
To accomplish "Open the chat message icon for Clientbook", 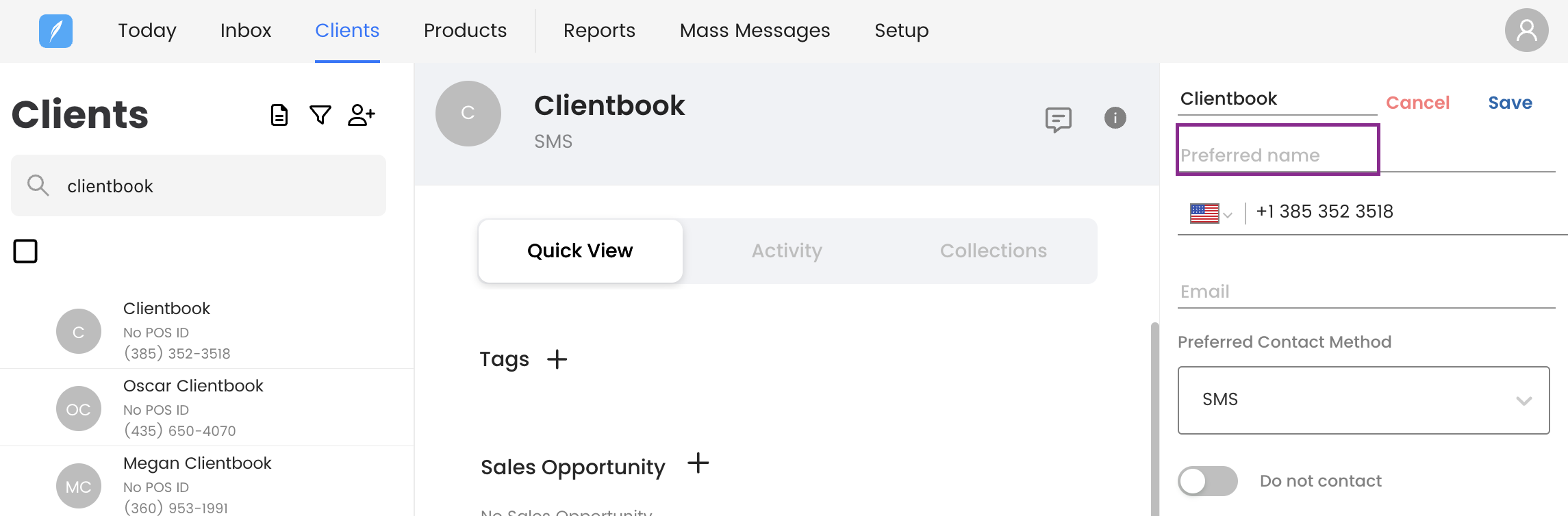I will coord(1058,119).
